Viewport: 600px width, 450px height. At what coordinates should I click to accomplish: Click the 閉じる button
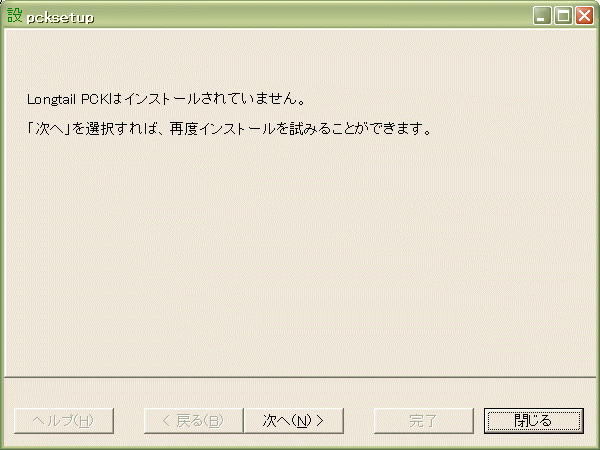click(534, 421)
